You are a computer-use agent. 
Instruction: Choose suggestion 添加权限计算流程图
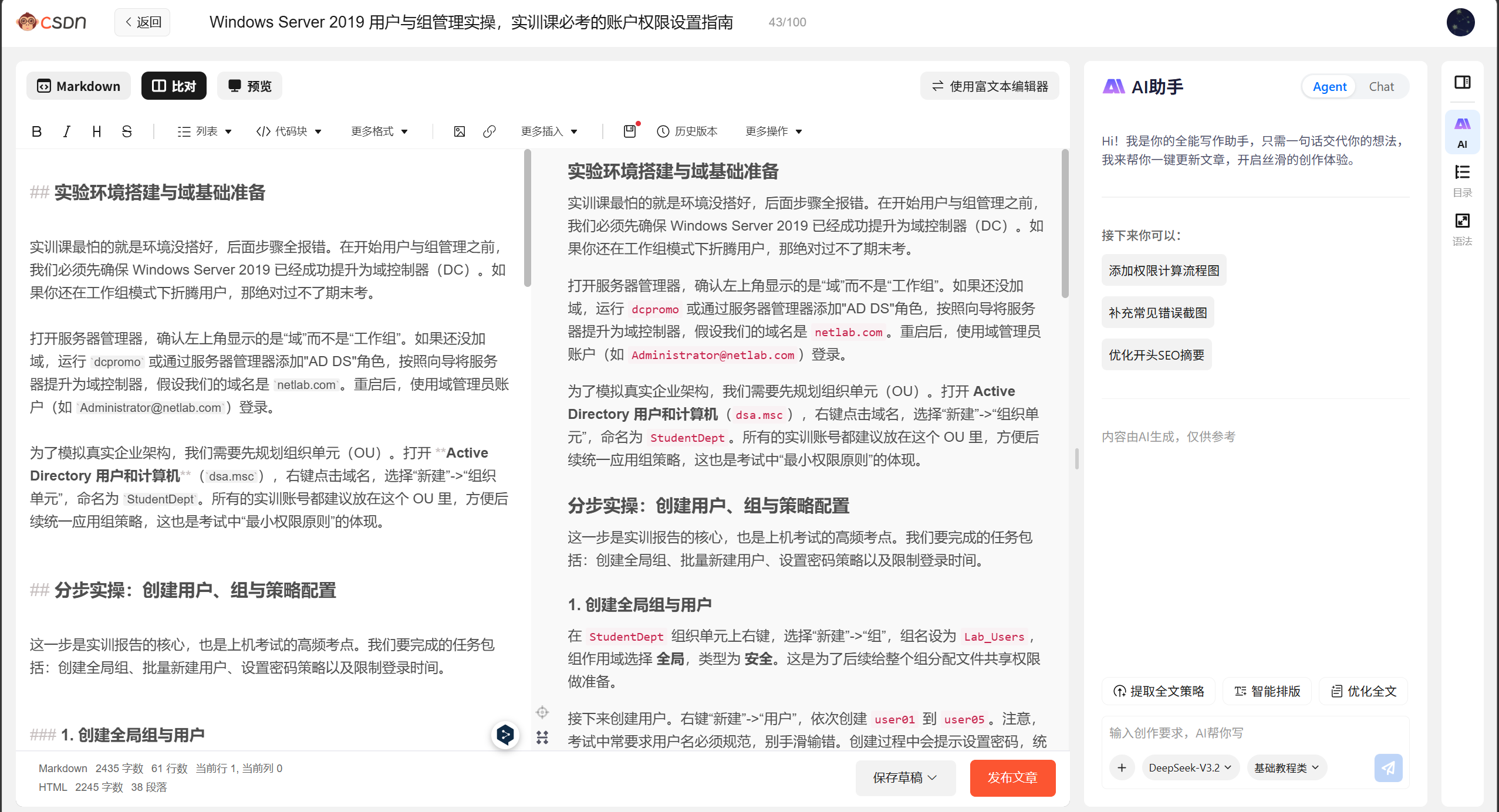click(x=1164, y=270)
